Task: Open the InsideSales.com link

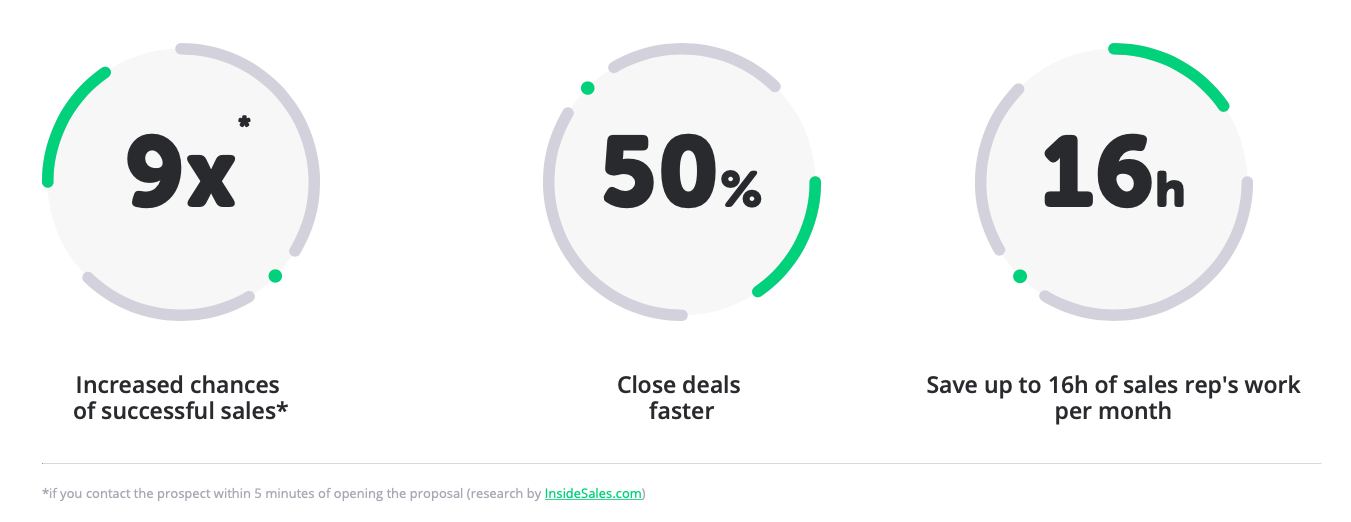Action: pos(594,494)
